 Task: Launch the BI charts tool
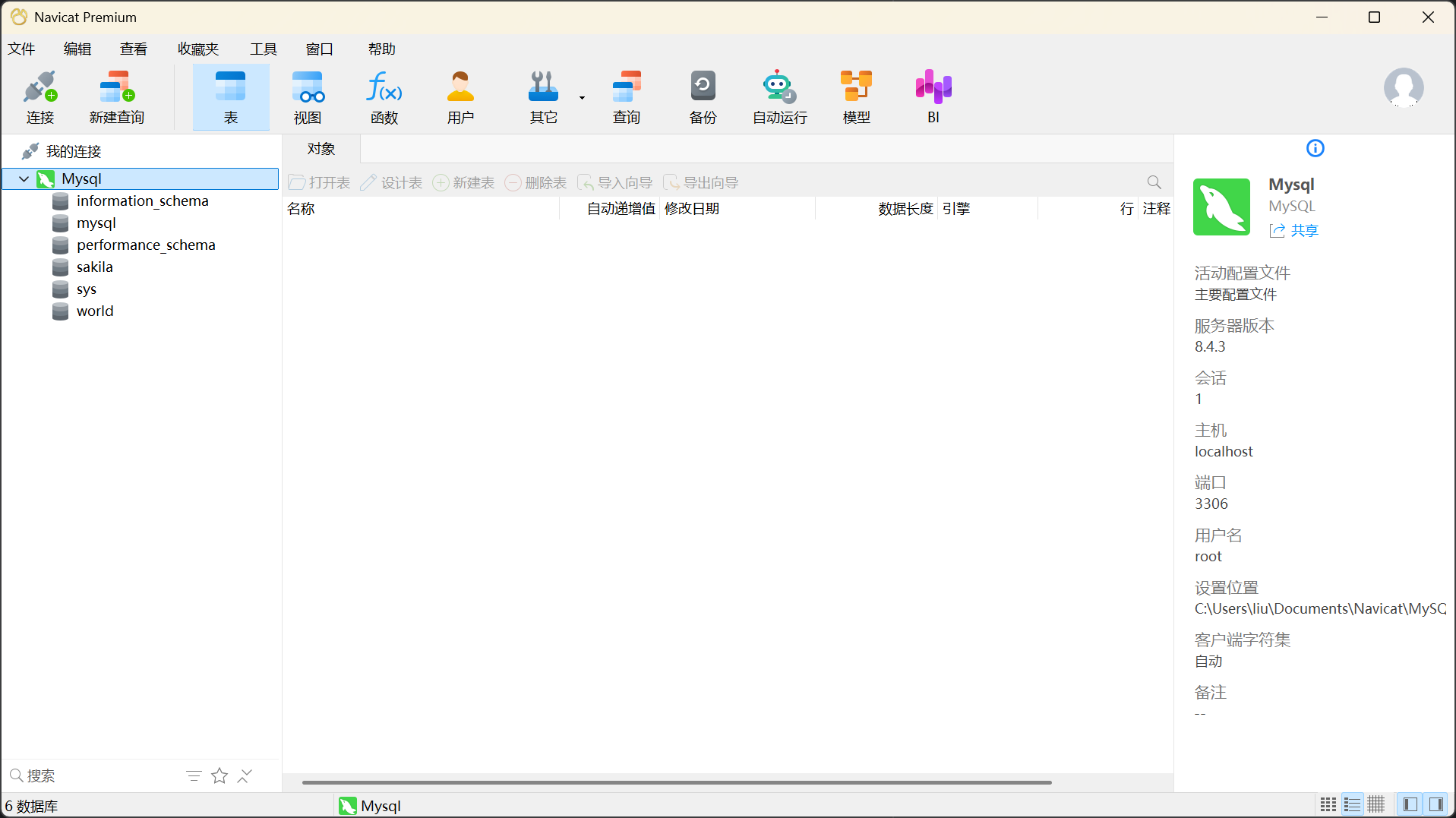933,96
